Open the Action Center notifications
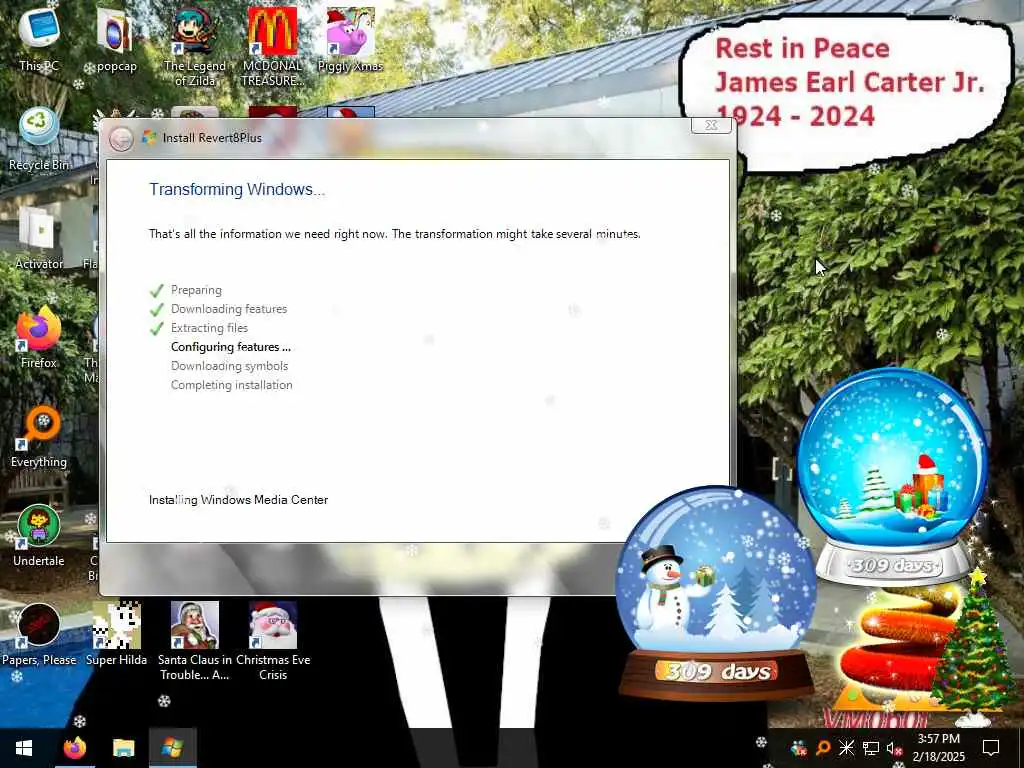This screenshot has width=1024, height=768. [991, 748]
